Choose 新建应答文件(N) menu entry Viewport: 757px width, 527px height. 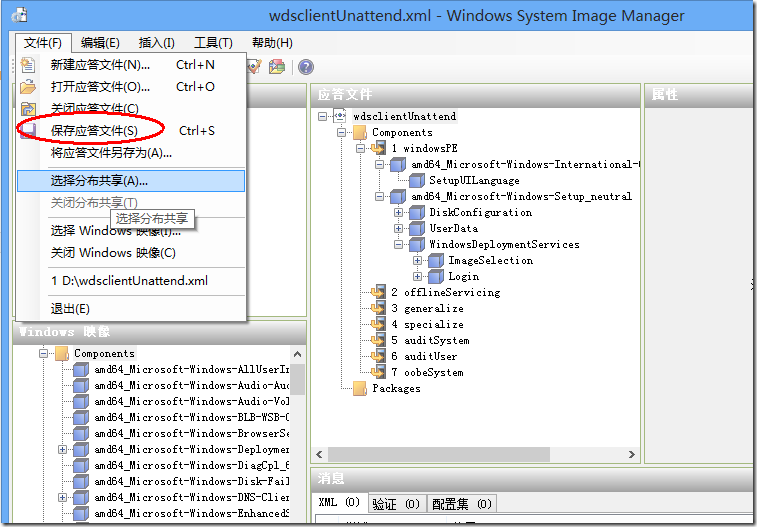tap(131, 65)
